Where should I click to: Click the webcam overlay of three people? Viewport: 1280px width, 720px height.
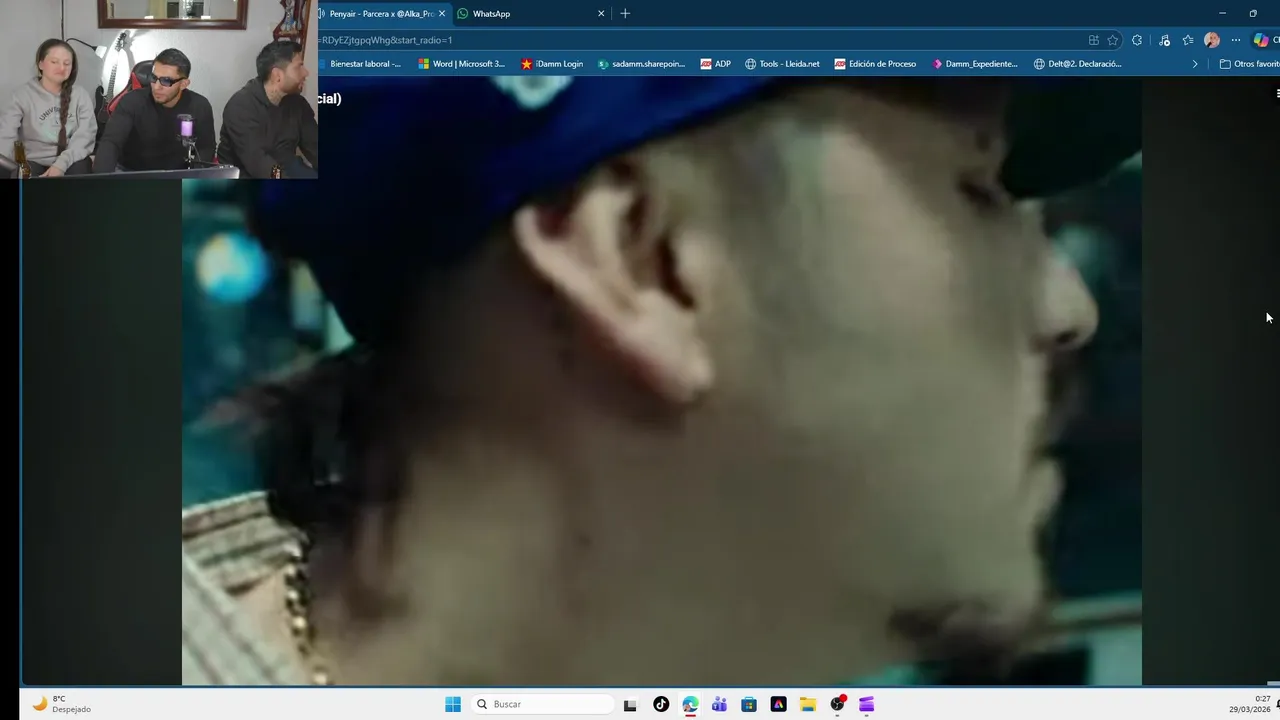click(x=159, y=89)
